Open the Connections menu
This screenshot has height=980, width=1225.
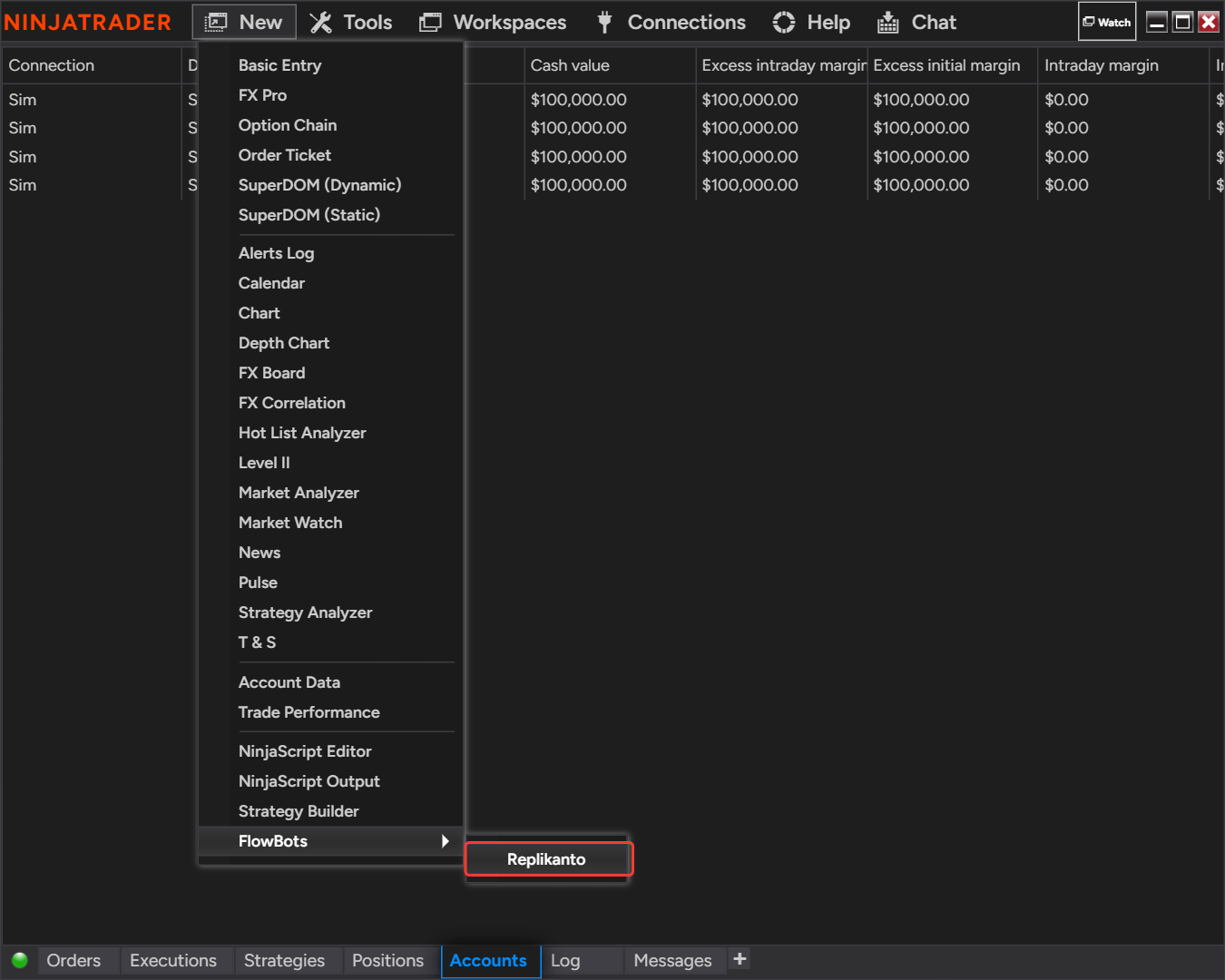pyautogui.click(x=687, y=23)
